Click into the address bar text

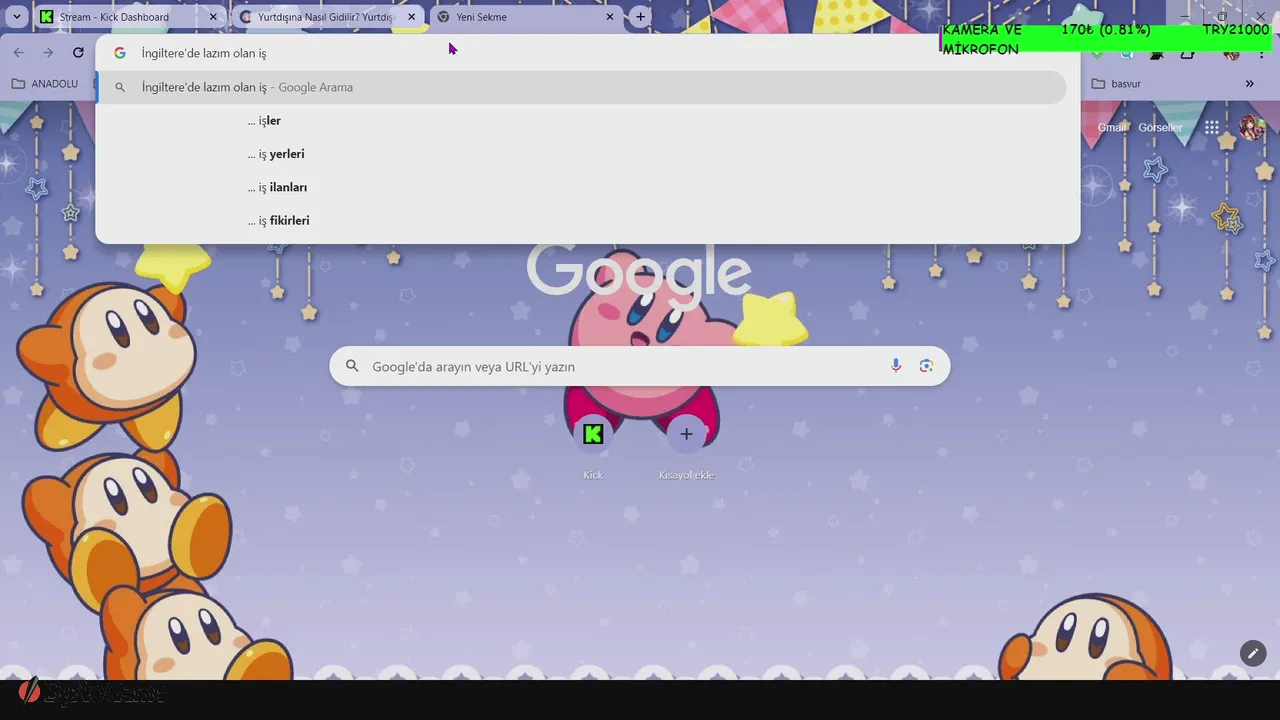pos(204,53)
